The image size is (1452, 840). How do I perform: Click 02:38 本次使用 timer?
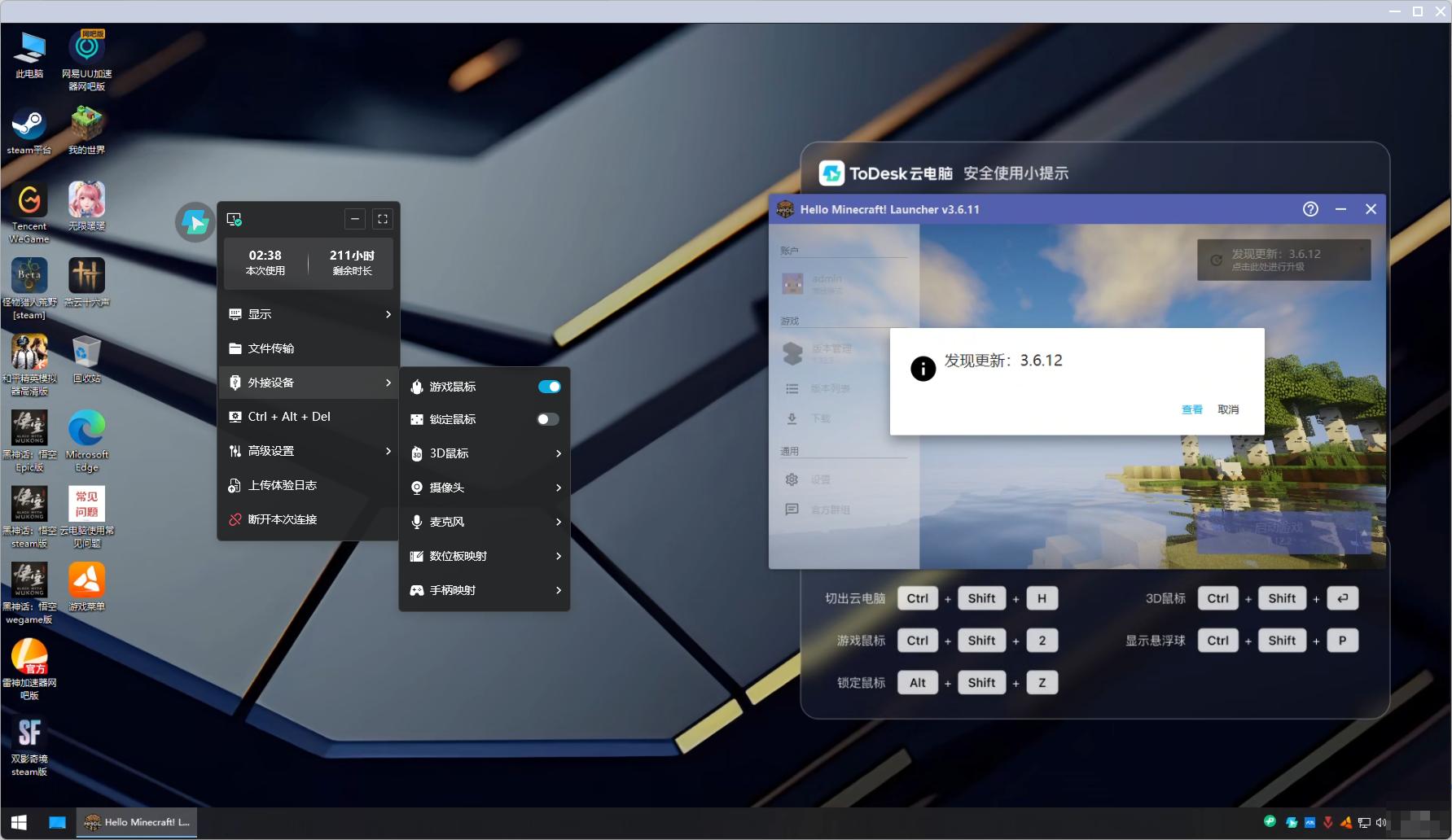click(x=265, y=262)
